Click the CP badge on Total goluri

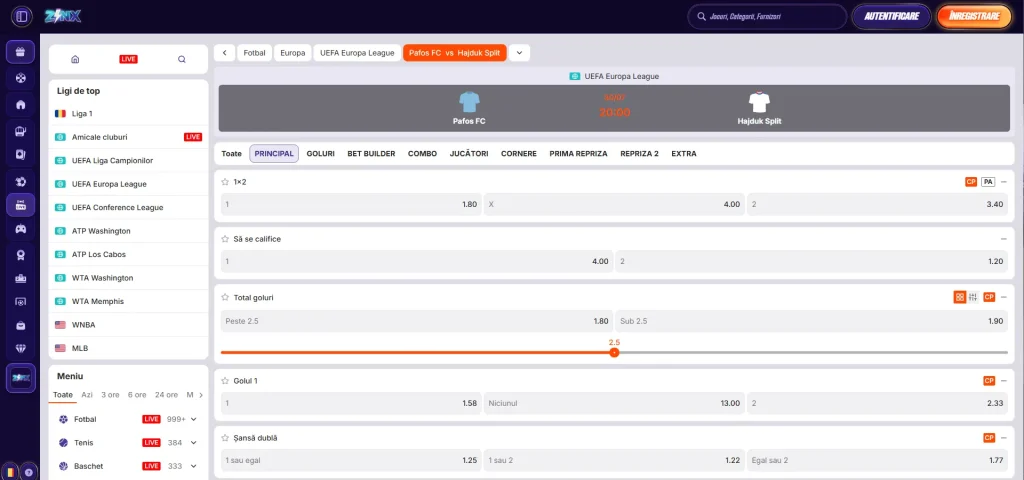989,297
